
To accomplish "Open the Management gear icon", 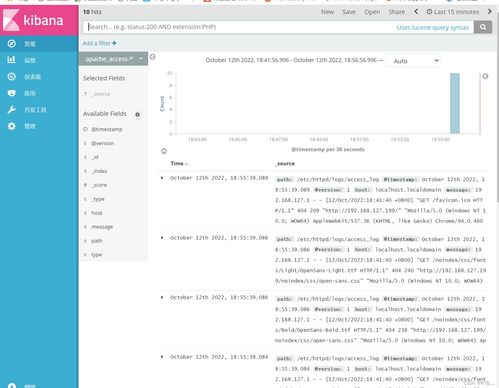I will 12,126.
